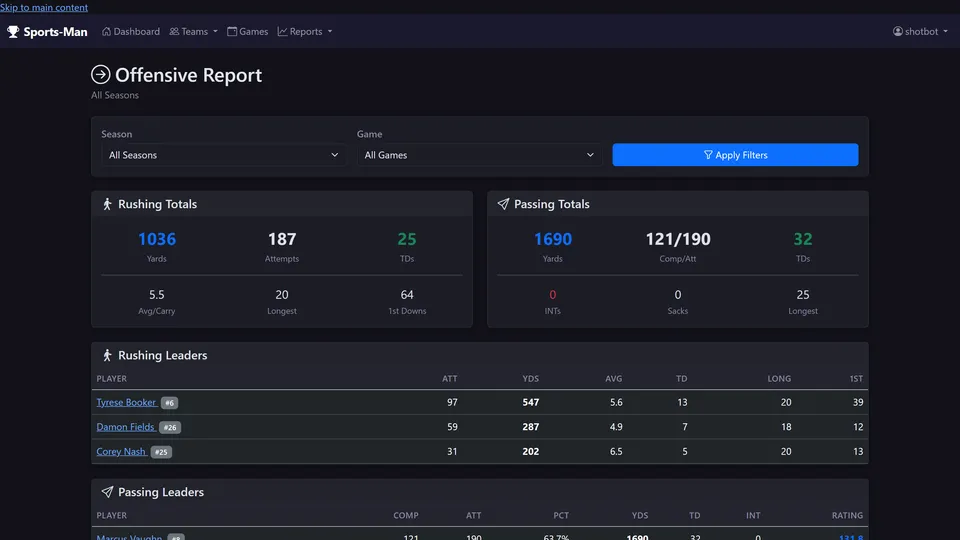Click the 187 rushing attempts value

click(x=282, y=239)
